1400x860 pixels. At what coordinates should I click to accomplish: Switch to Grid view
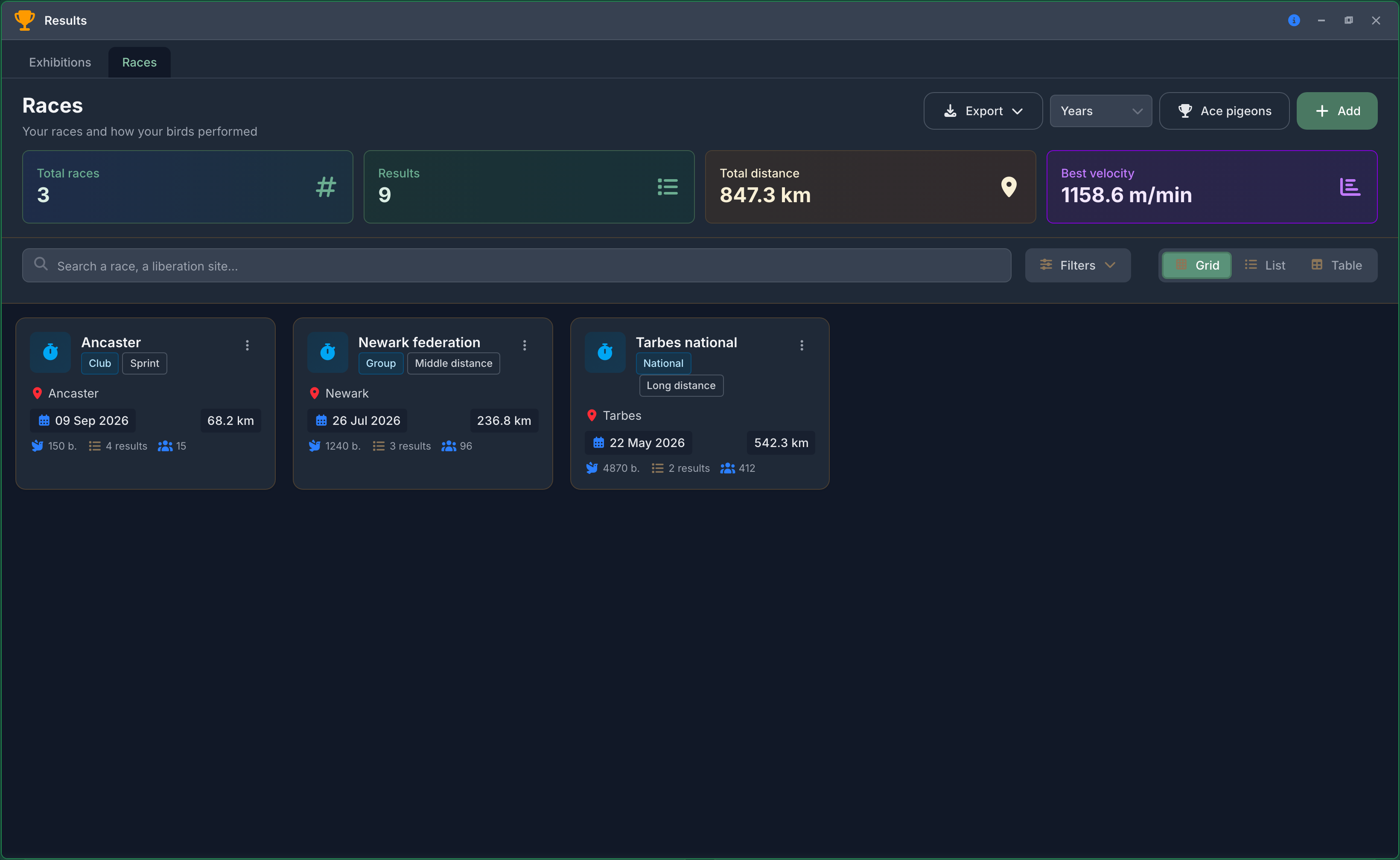pos(1196,265)
